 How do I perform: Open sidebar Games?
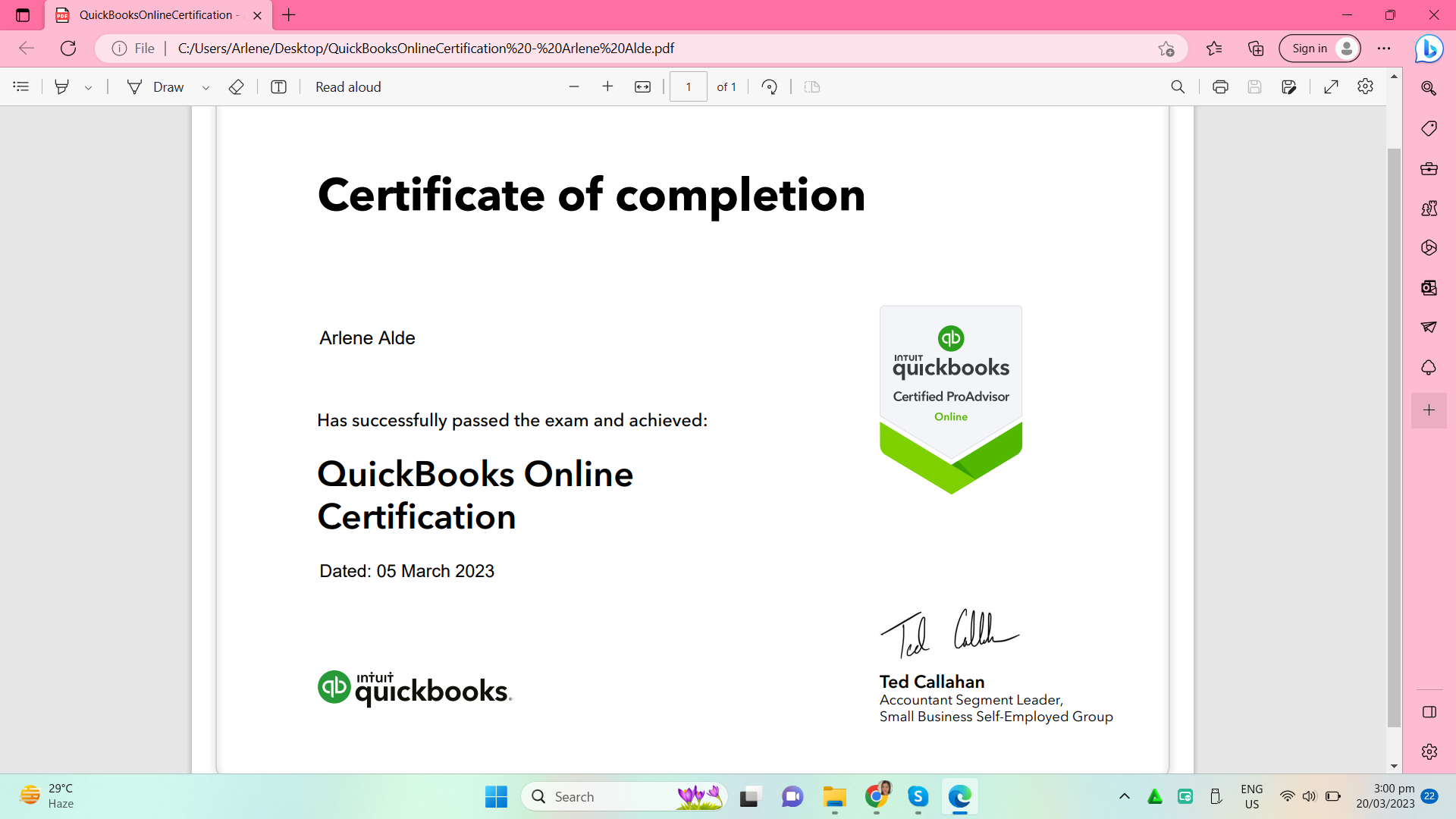[1429, 208]
